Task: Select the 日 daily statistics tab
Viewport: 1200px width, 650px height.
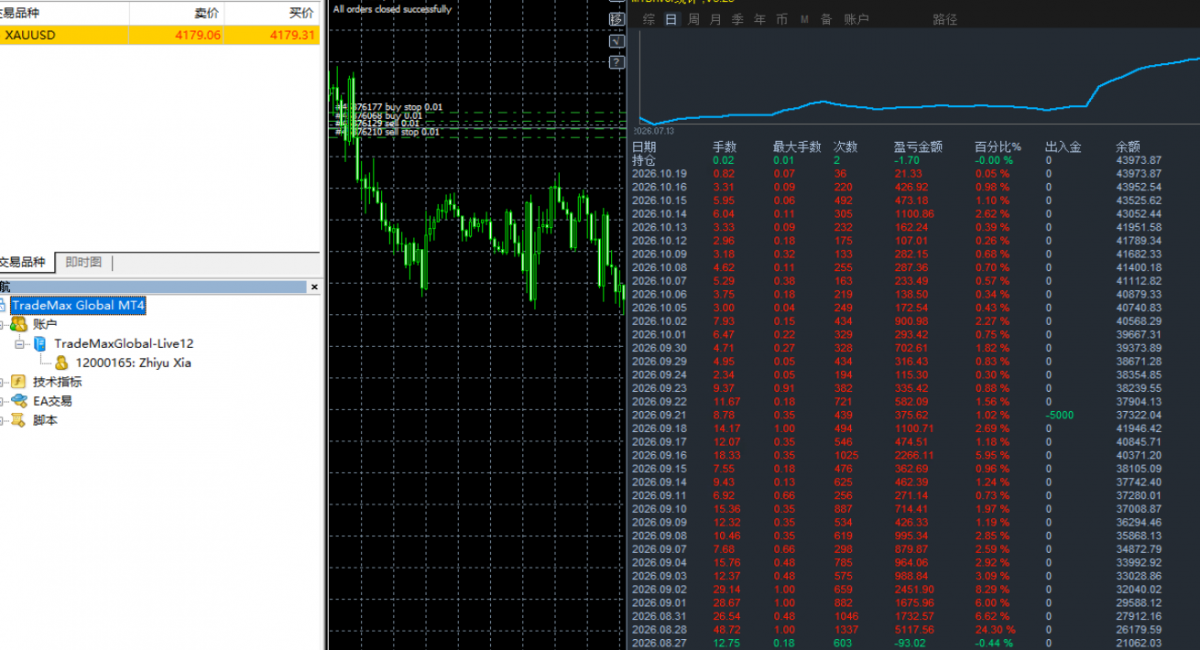Action: [x=670, y=19]
